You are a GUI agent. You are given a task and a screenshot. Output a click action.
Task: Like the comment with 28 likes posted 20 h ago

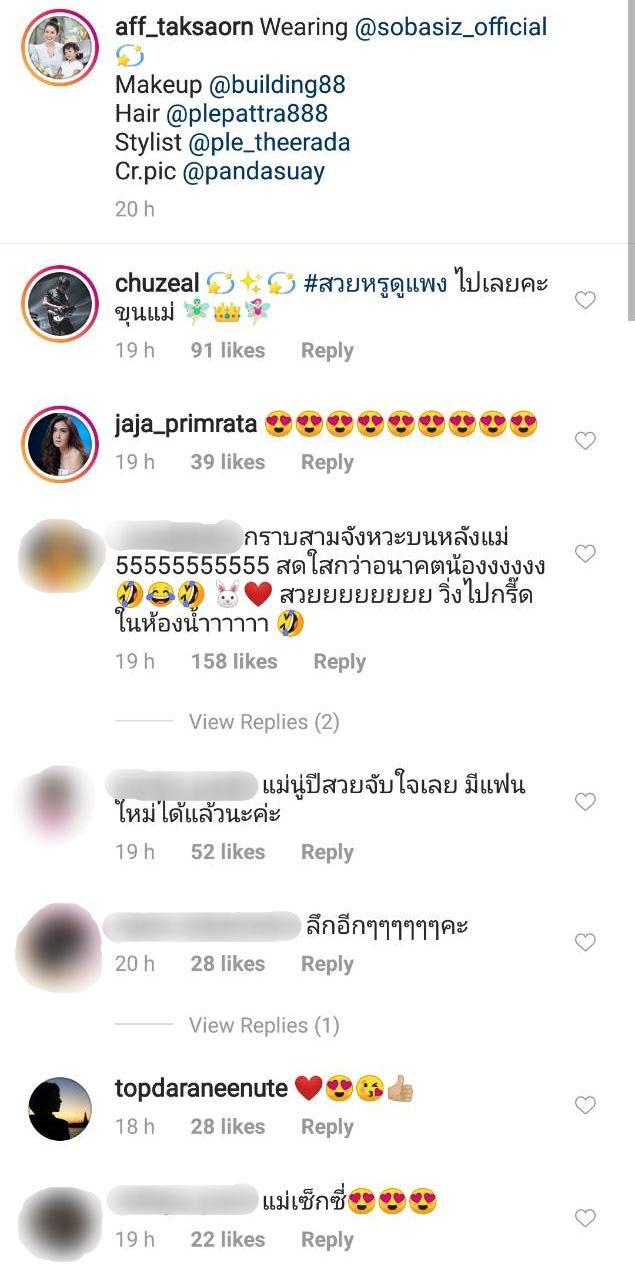click(x=585, y=942)
